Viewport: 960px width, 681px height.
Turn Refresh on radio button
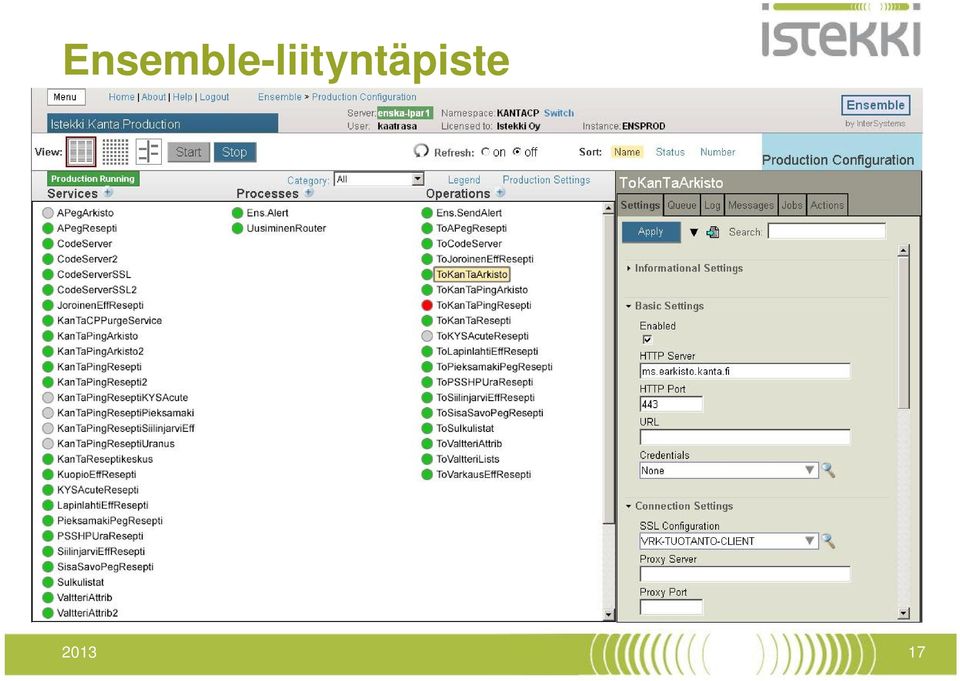point(486,152)
